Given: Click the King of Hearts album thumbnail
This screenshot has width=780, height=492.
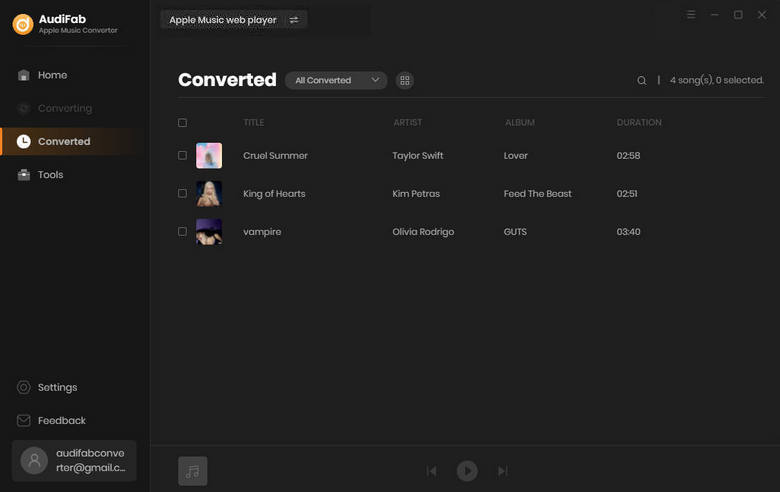Looking at the screenshot, I should 209,194.
